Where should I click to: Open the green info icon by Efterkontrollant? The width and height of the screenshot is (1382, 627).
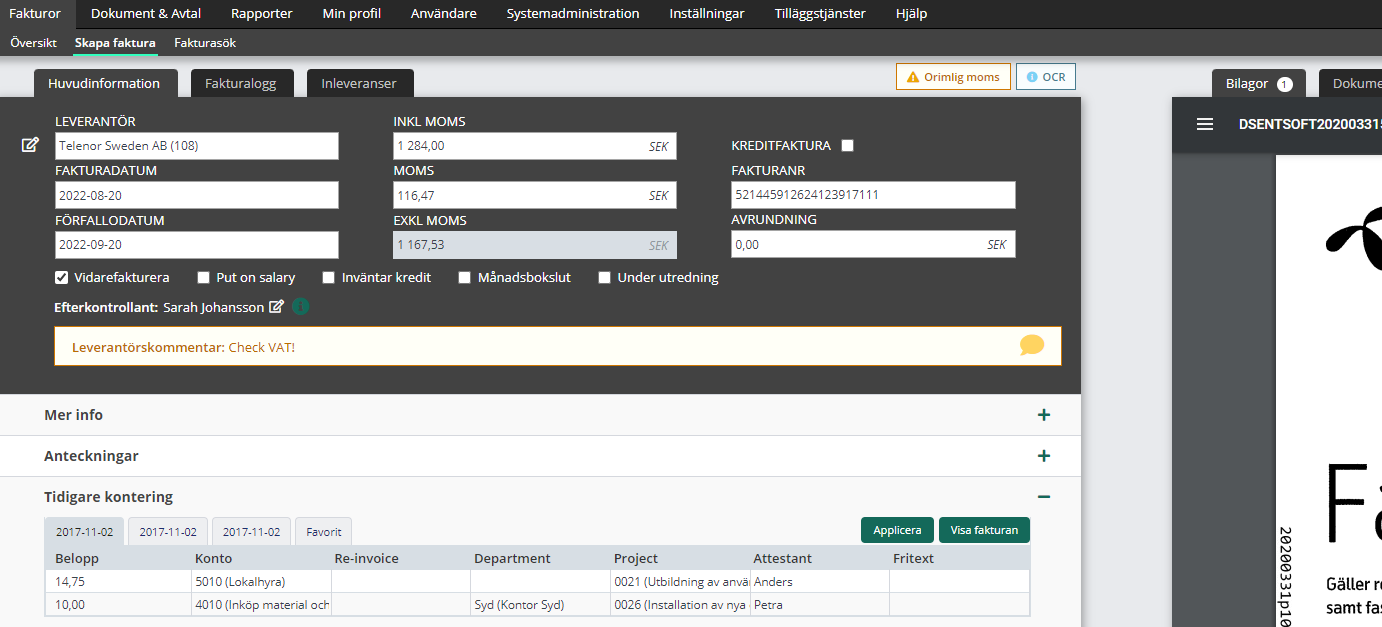pyautogui.click(x=301, y=307)
